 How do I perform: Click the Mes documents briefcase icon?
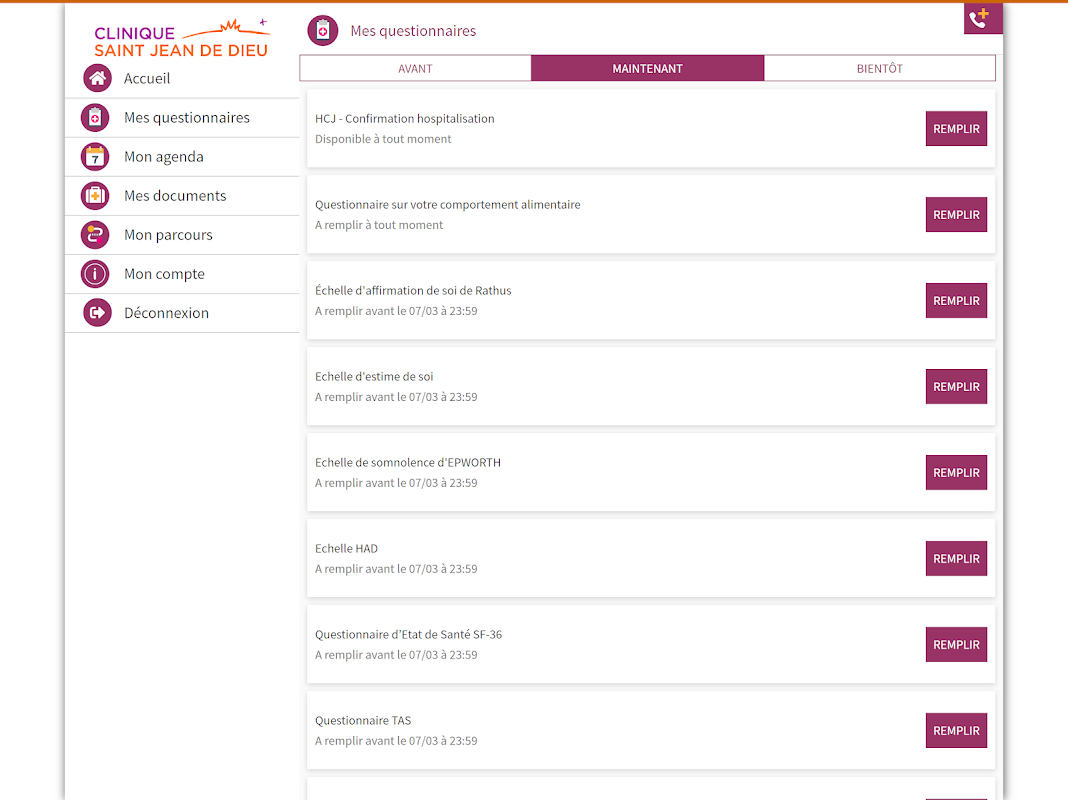pyautogui.click(x=95, y=196)
